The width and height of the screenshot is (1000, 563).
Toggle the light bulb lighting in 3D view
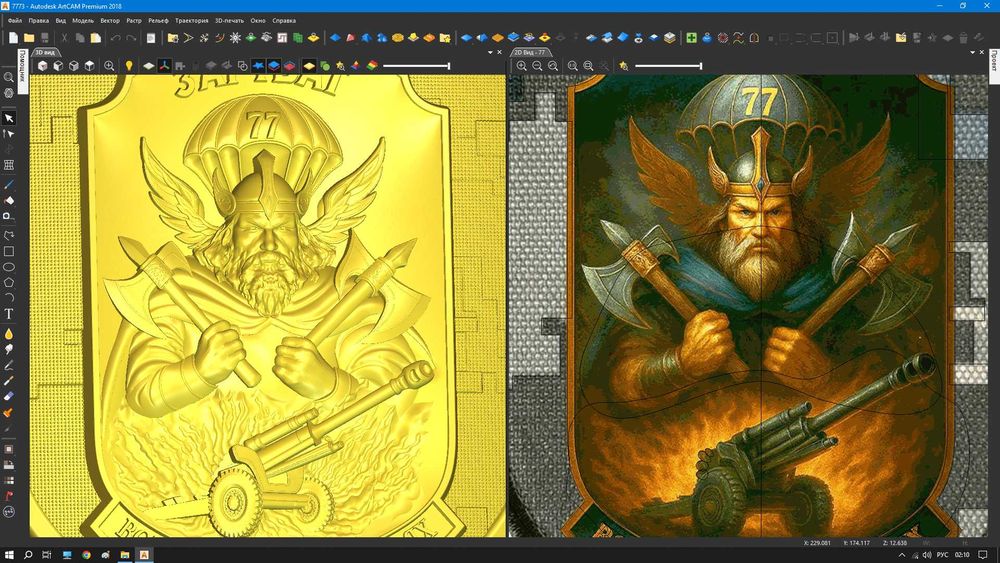[x=129, y=66]
